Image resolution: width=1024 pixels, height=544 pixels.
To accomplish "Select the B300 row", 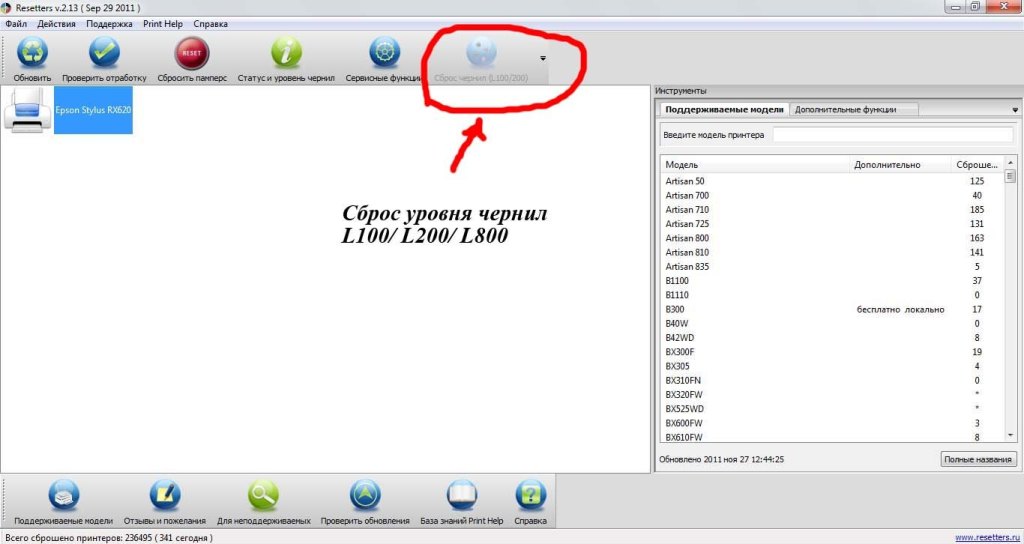I will (832, 310).
